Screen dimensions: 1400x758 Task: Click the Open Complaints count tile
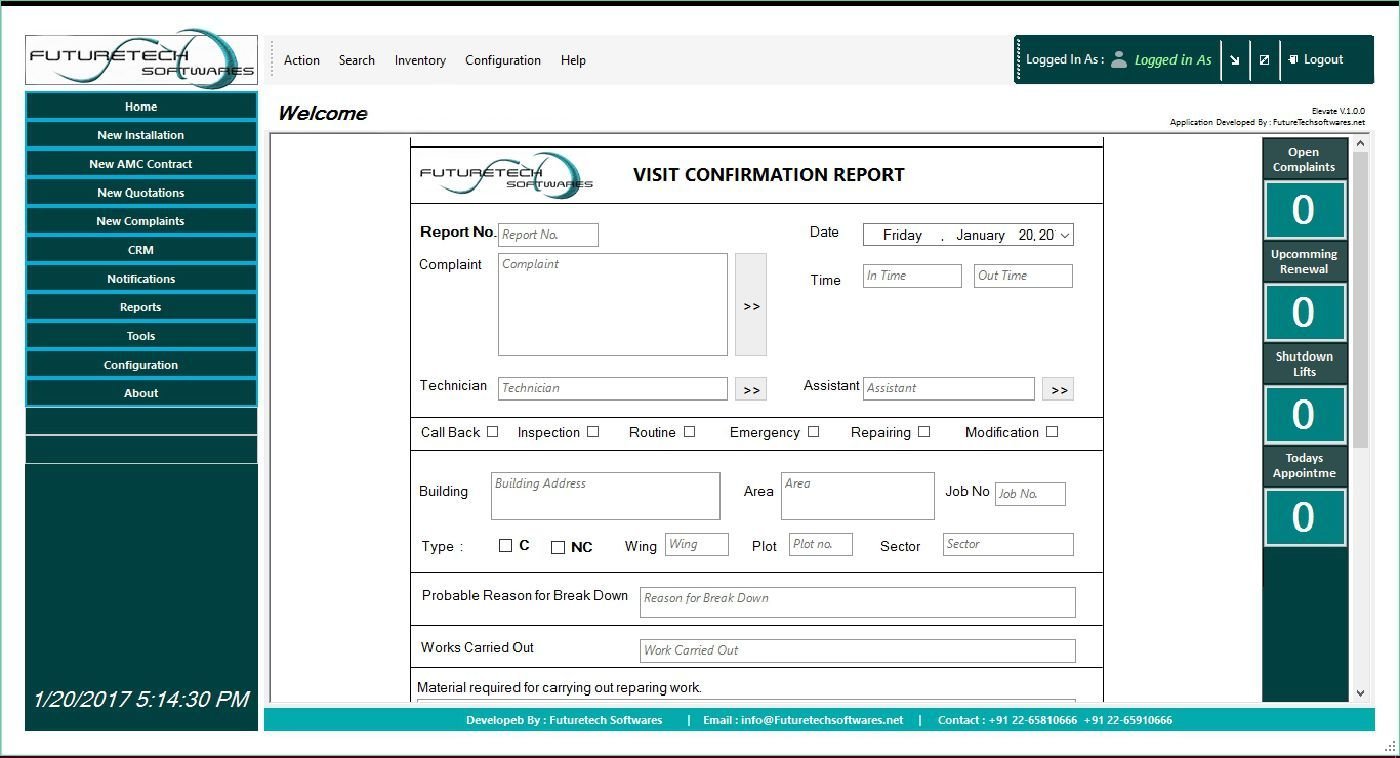(1304, 210)
